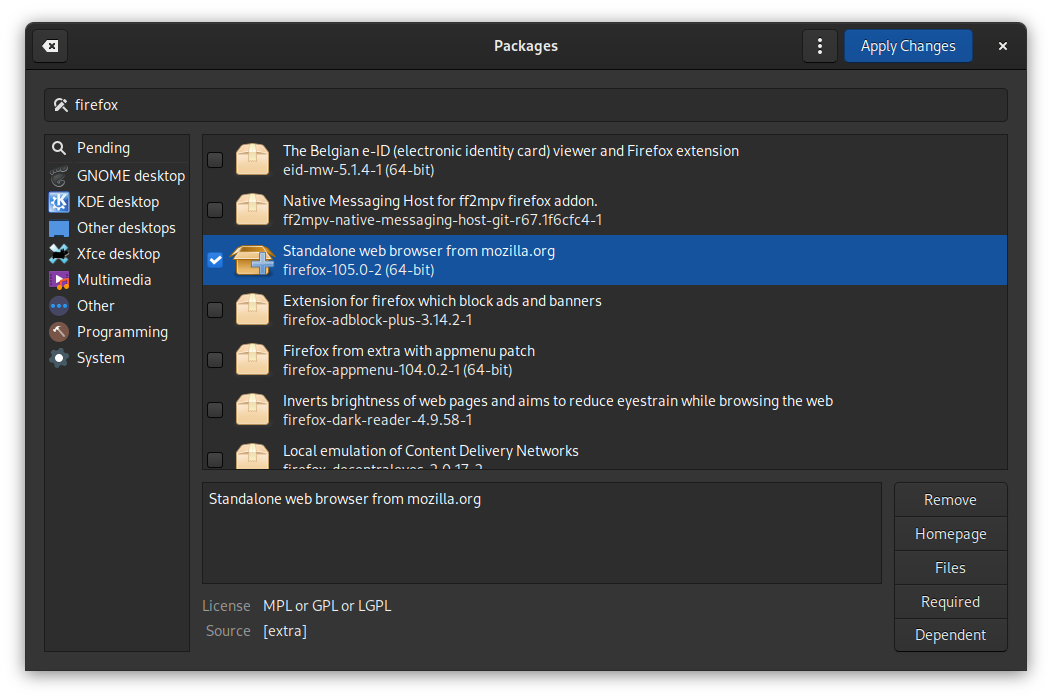
Task: Click the firefox package box icon
Action: point(252,259)
